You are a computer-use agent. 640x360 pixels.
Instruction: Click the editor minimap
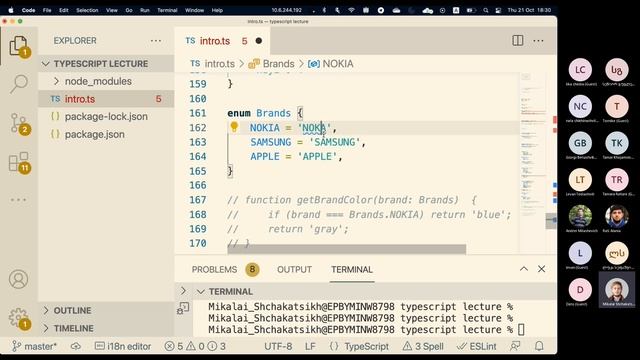tap(532, 163)
